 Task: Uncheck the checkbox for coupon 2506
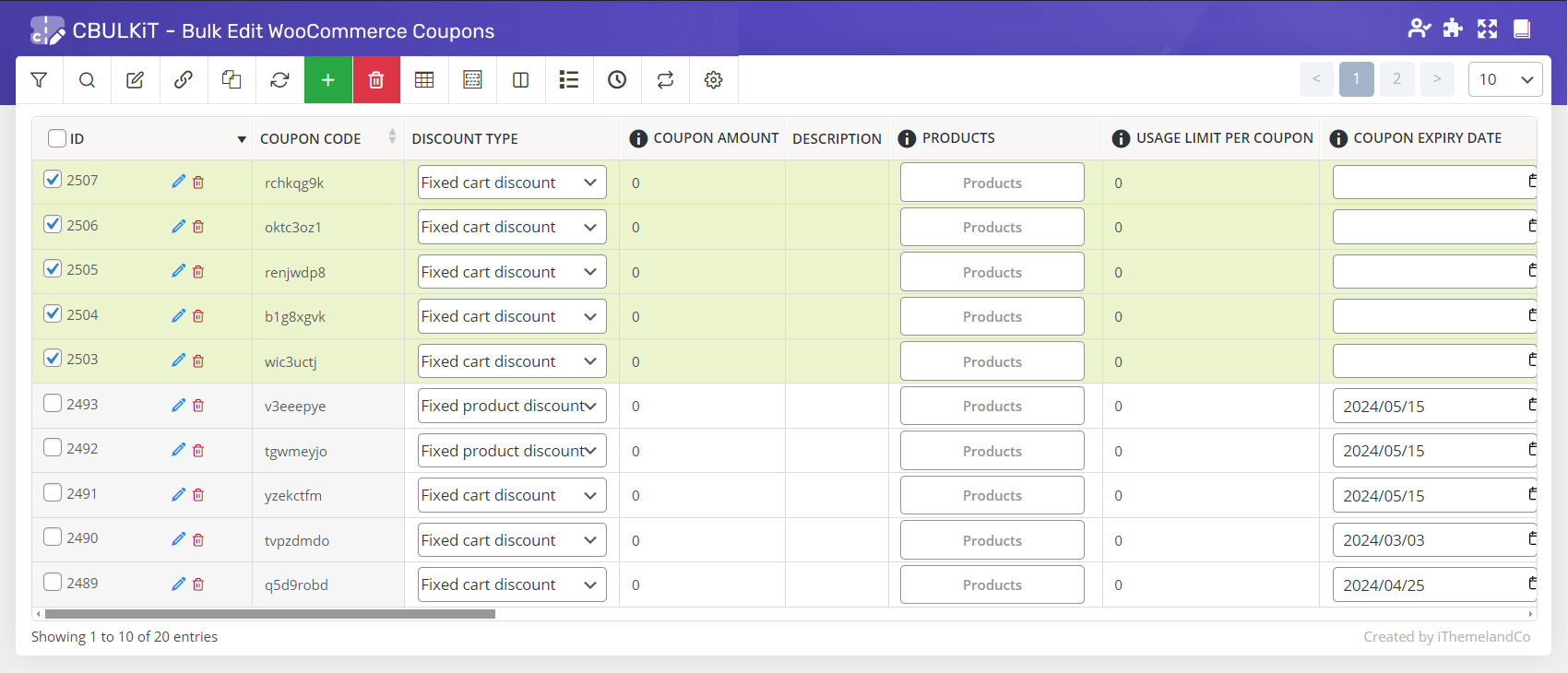click(53, 224)
